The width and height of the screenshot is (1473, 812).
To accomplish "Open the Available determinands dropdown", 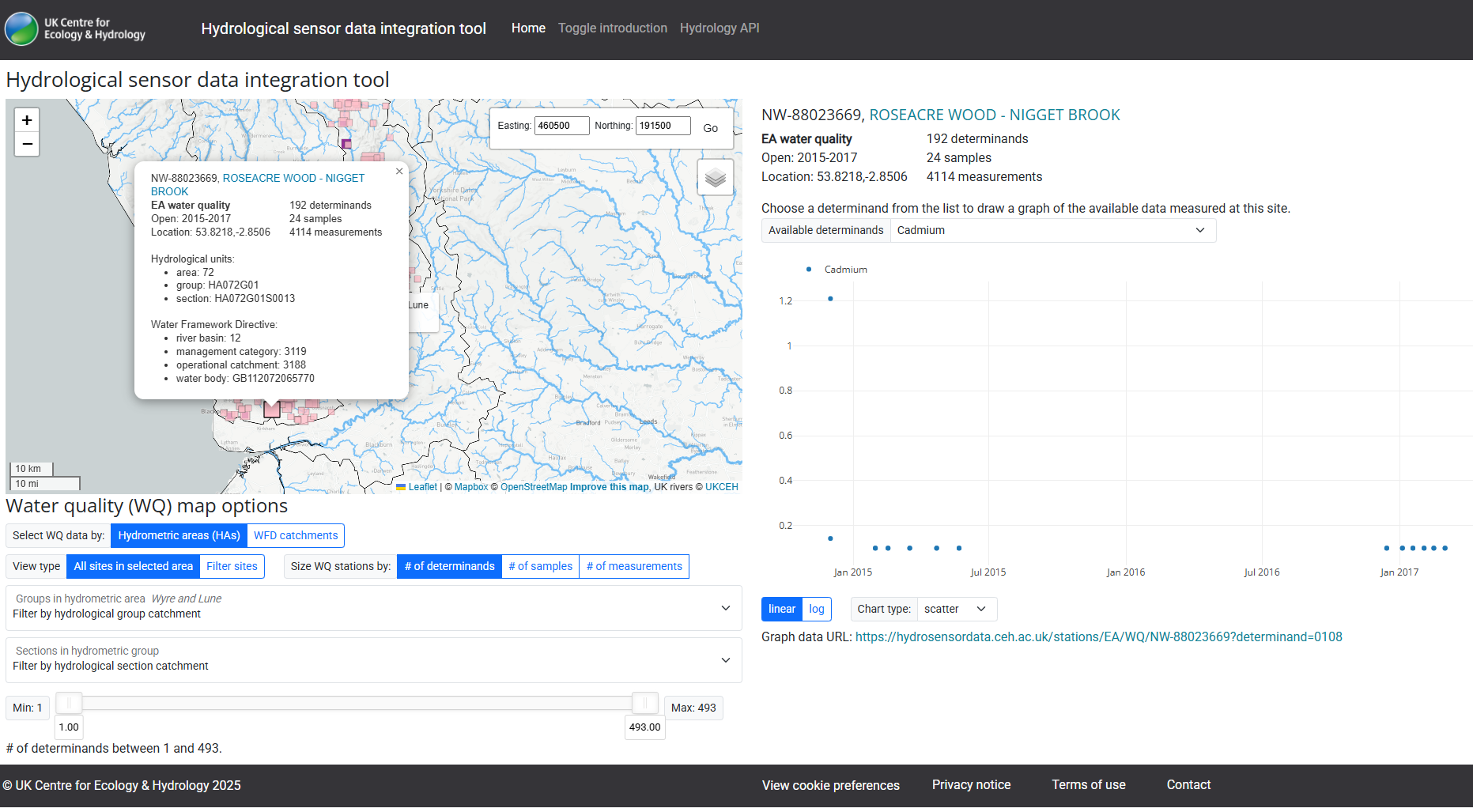I will (1052, 230).
